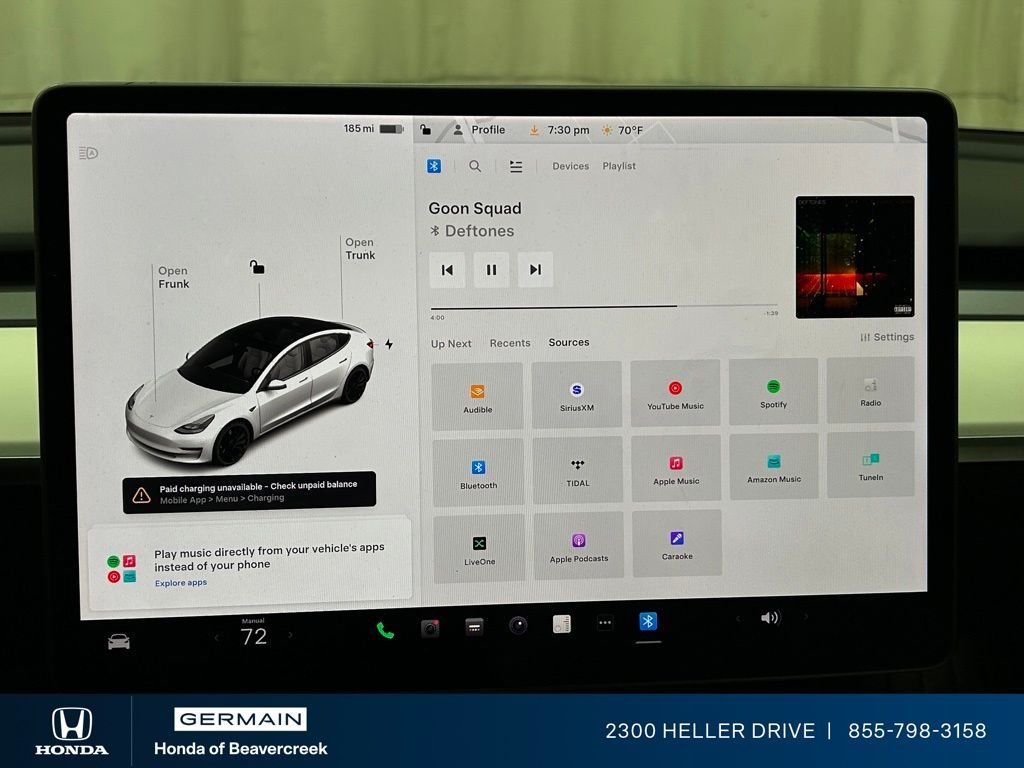This screenshot has width=1024, height=768.
Task: Switch to the Up Next tab
Action: point(451,343)
